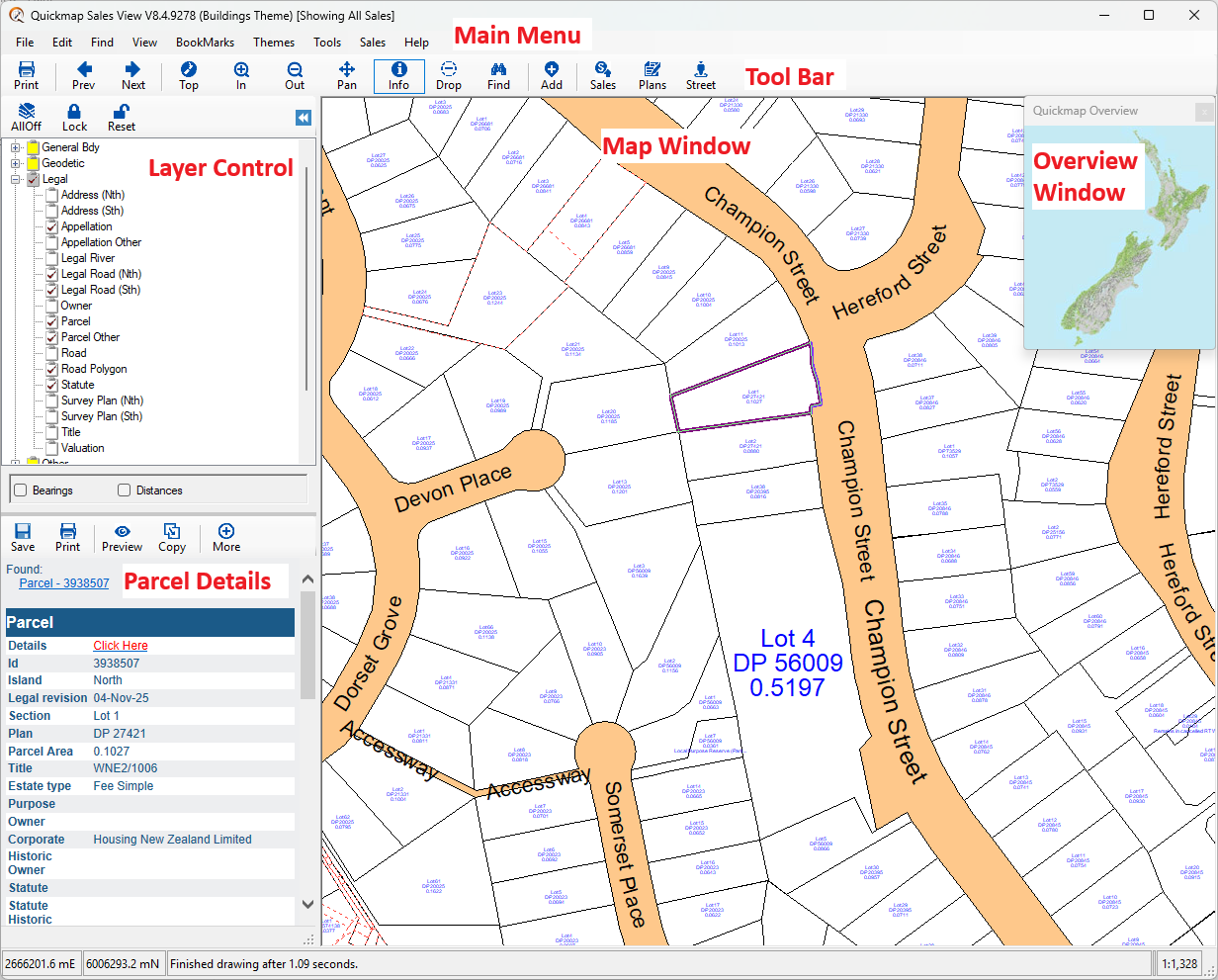Zoom in using the In tool
The width and height of the screenshot is (1218, 980).
point(241,76)
